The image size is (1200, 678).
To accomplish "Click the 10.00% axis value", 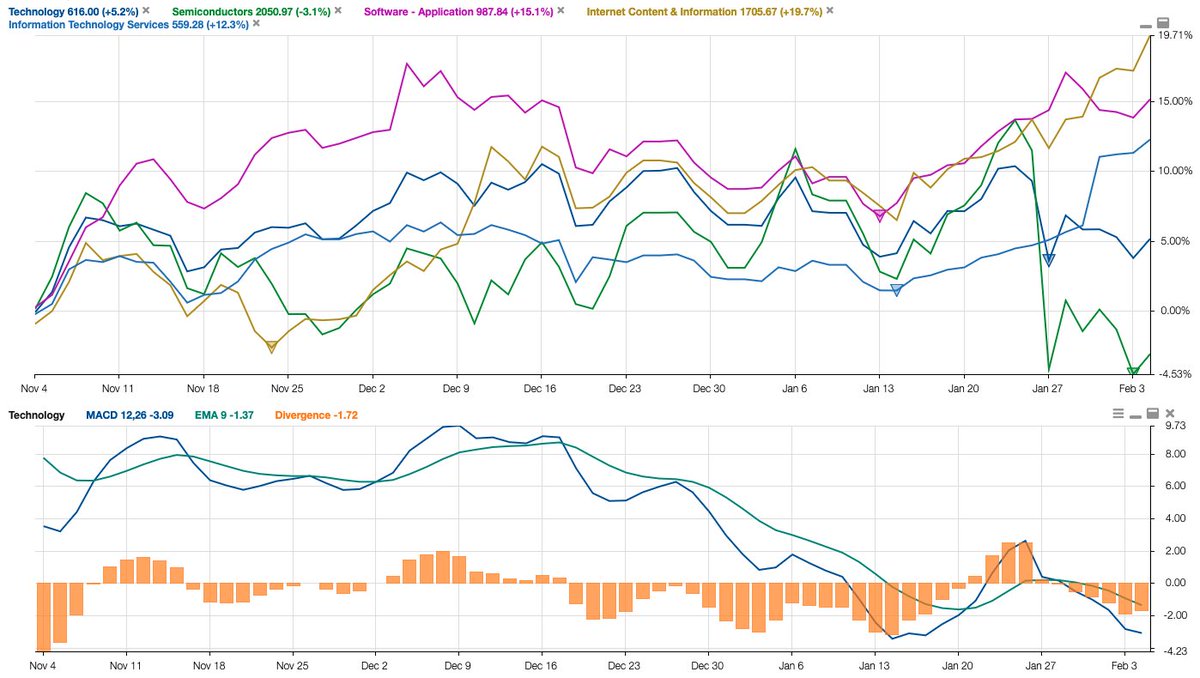I will tap(1176, 171).
